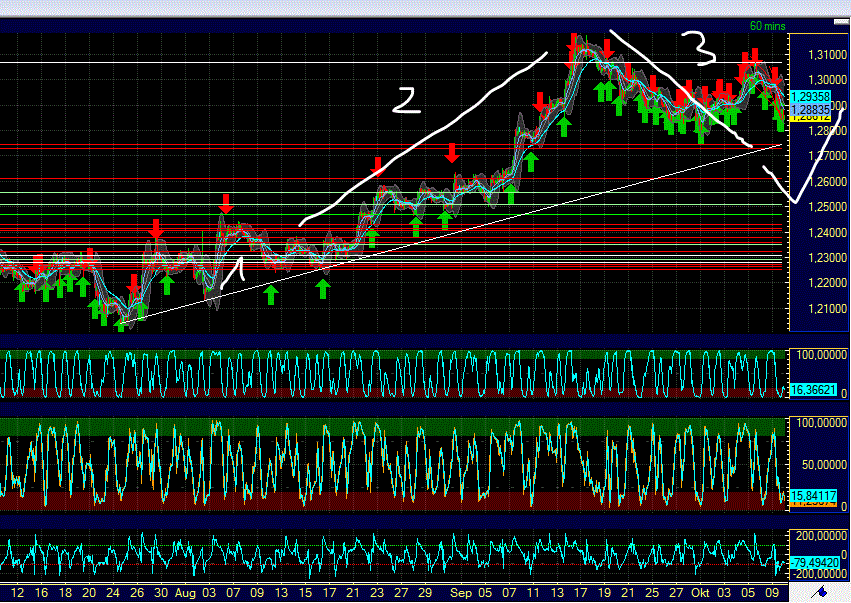The width and height of the screenshot is (851, 603).
Task: Click the red sell arrow near the Sep 13 high
Action: point(540,100)
